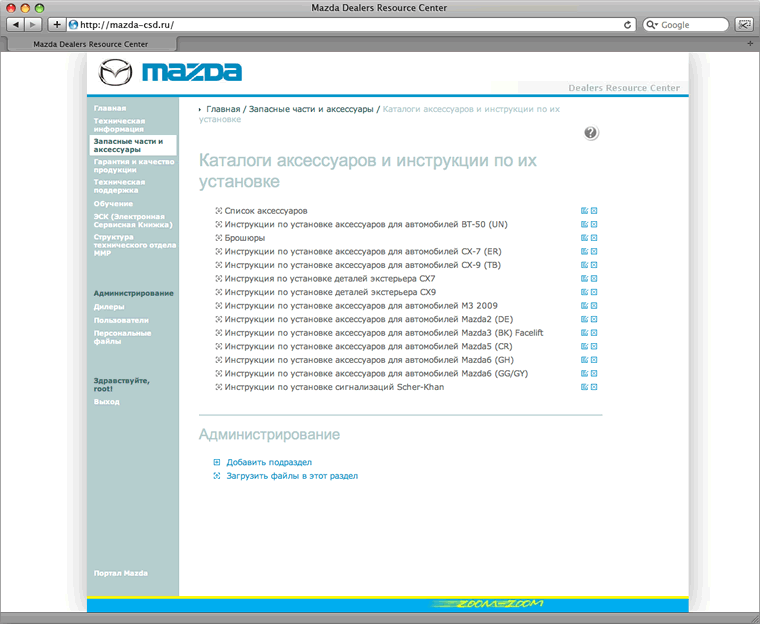This screenshot has width=760, height=624.
Task: Click the help question mark icon
Action: (591, 133)
